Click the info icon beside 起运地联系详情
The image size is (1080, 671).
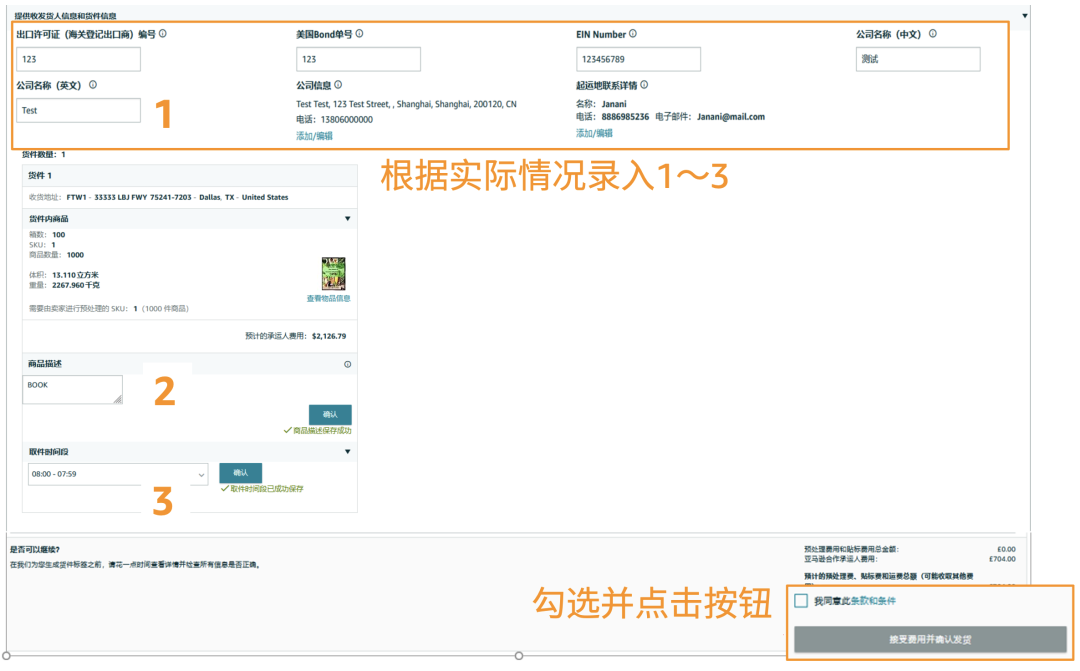coord(646,86)
